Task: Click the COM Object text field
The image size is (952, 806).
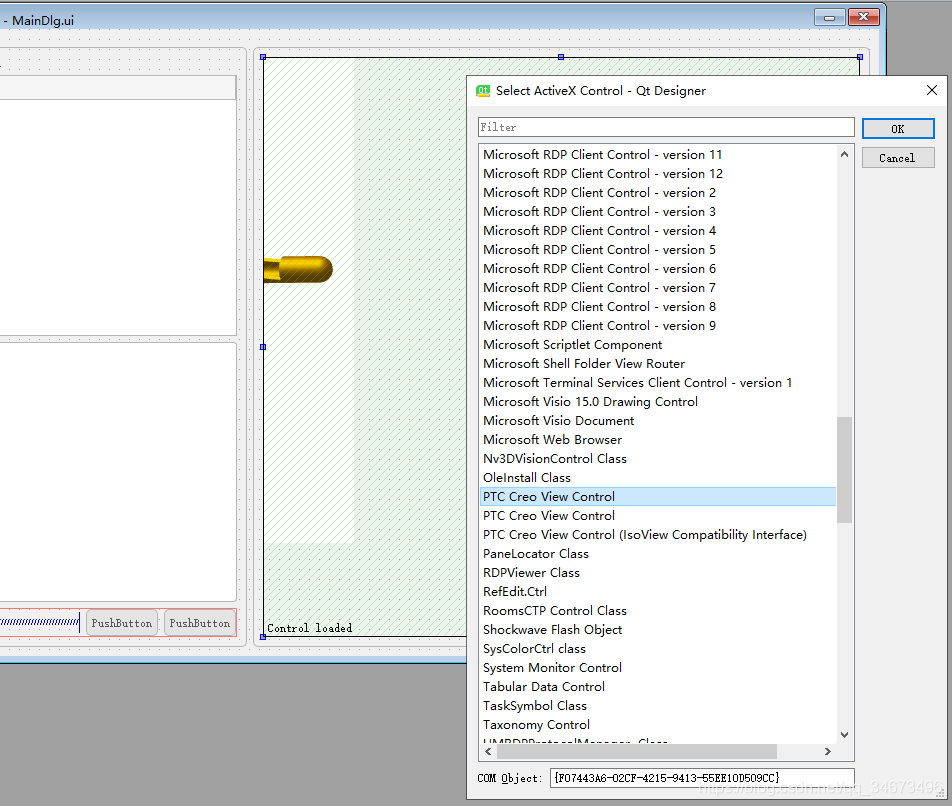Action: click(x=701, y=778)
